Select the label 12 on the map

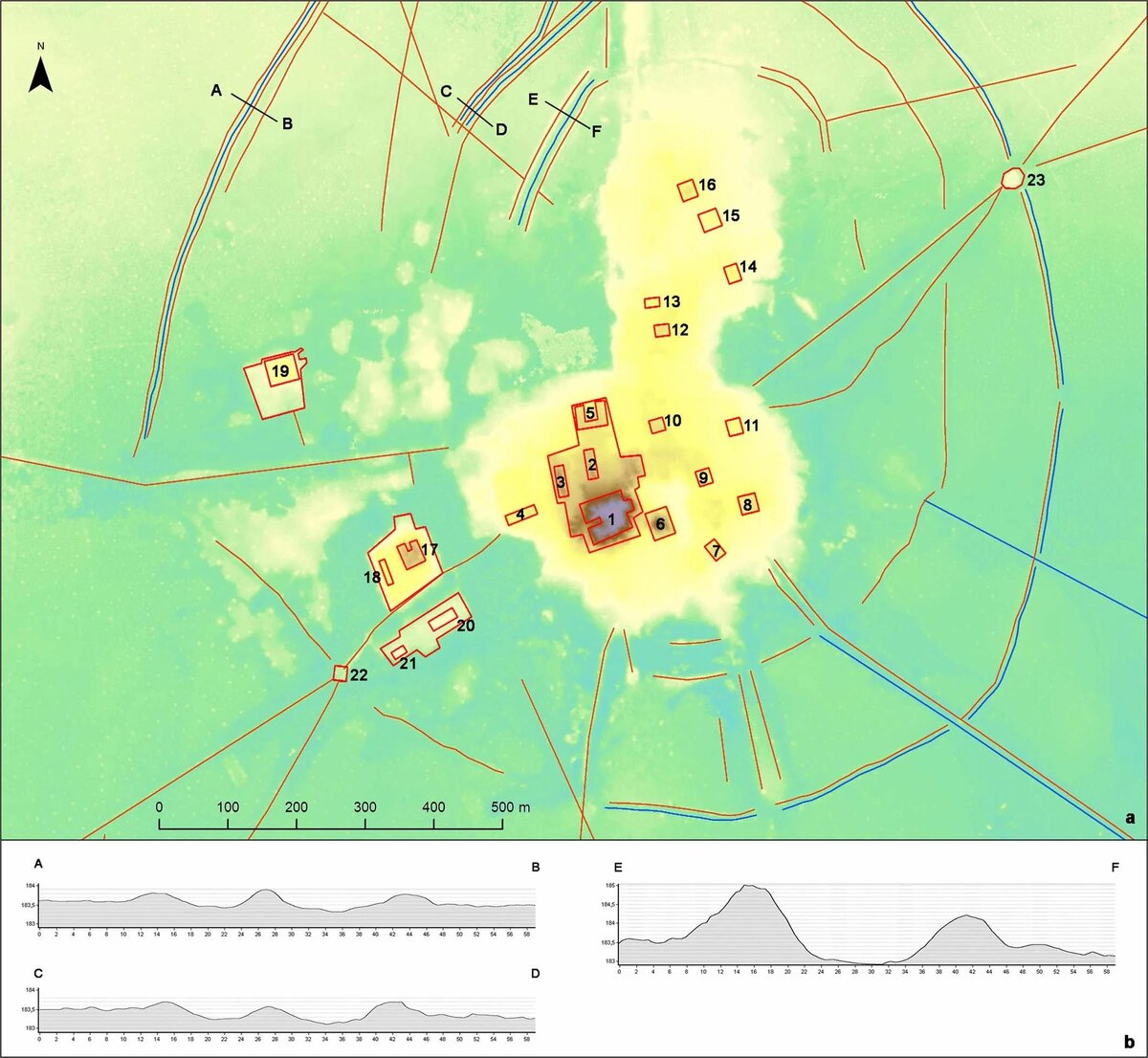[680, 330]
